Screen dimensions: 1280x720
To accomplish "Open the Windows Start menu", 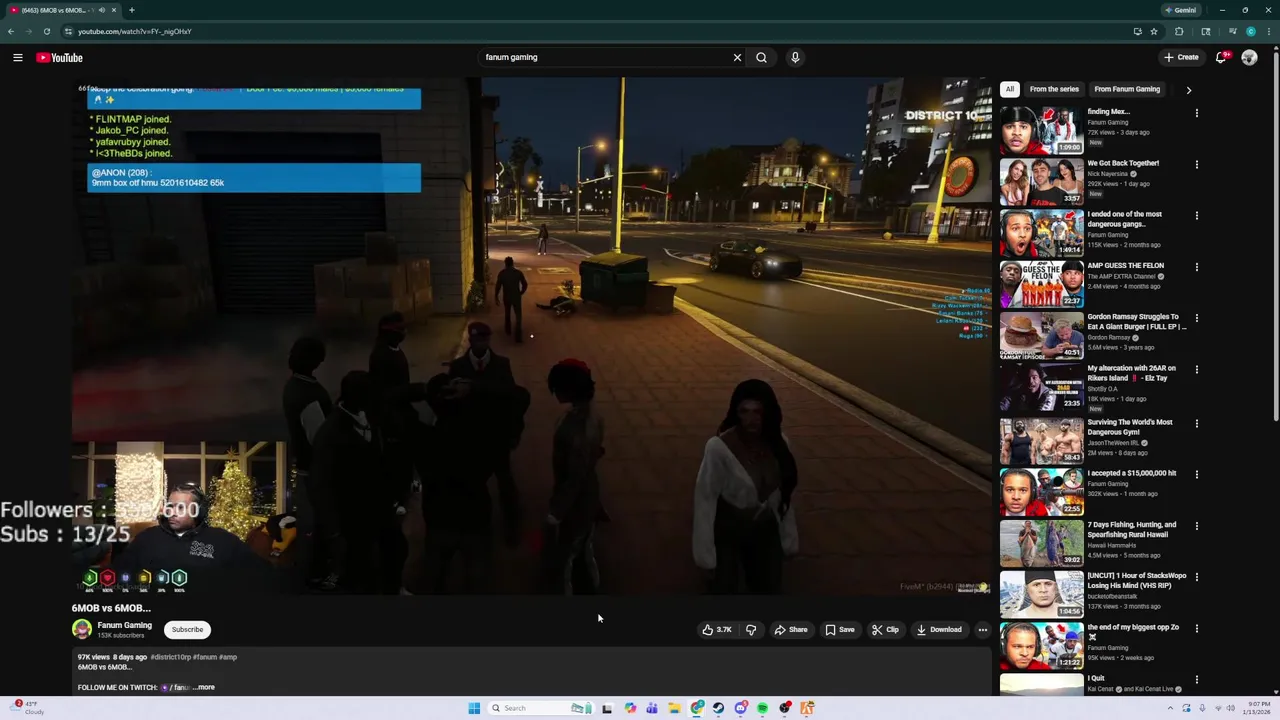I will point(474,708).
